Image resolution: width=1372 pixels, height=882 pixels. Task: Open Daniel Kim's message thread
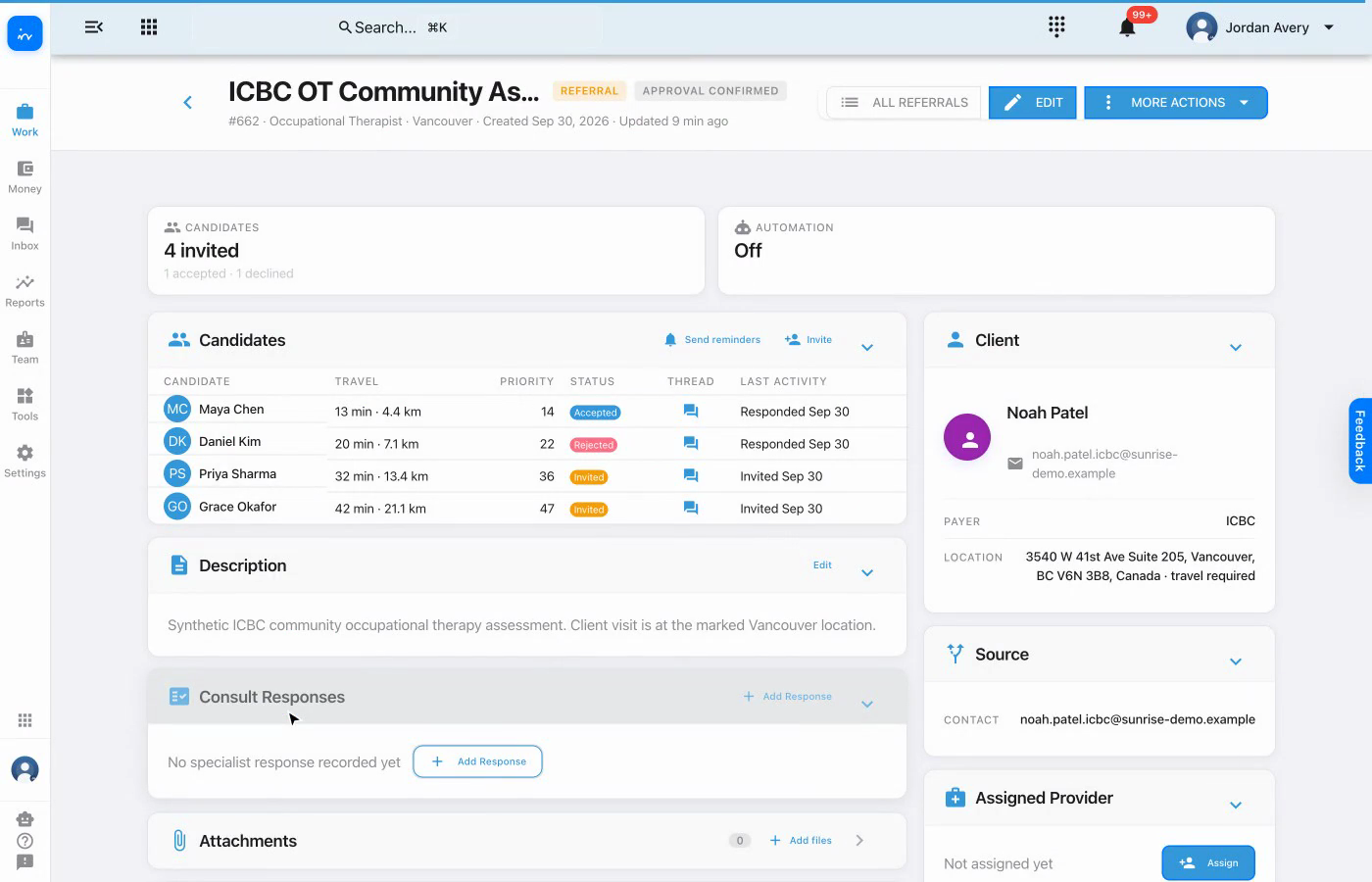coord(691,444)
